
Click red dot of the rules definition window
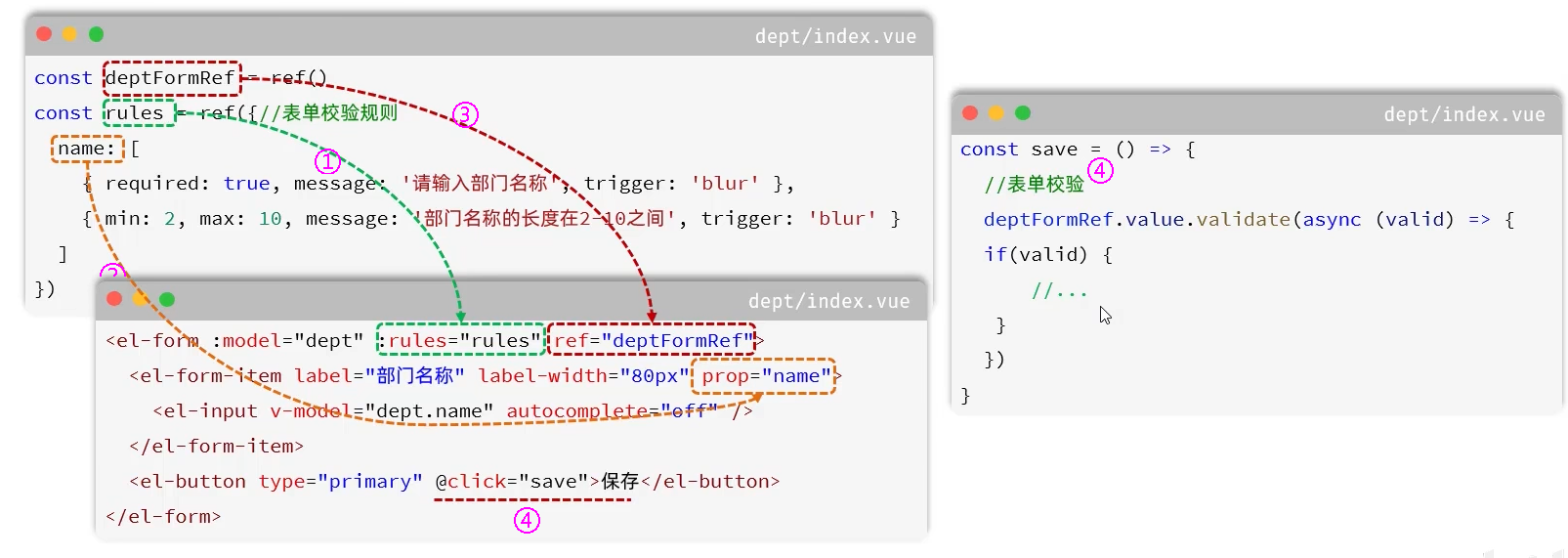(x=44, y=34)
